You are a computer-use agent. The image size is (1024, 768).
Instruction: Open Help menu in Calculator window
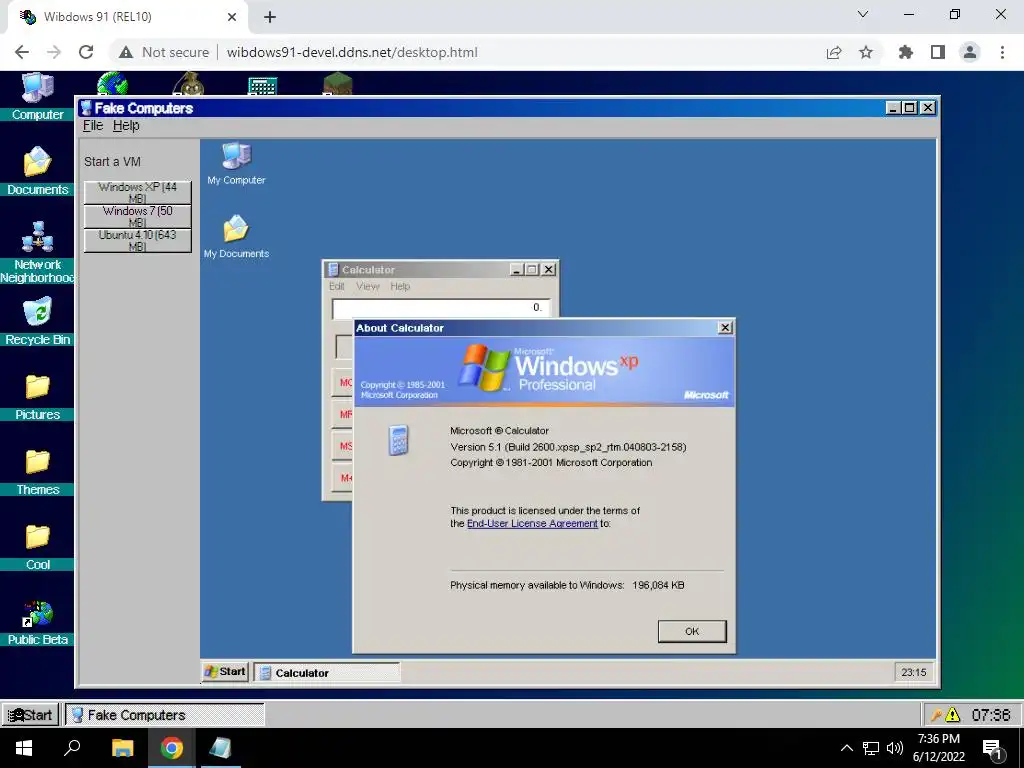[x=400, y=286]
